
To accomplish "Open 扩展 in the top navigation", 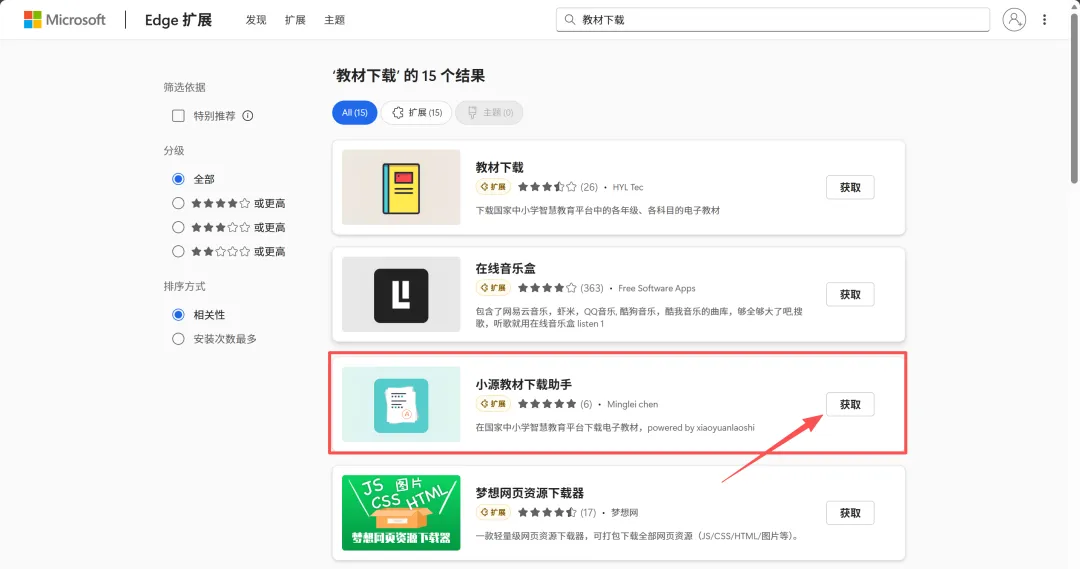I will coord(295,20).
